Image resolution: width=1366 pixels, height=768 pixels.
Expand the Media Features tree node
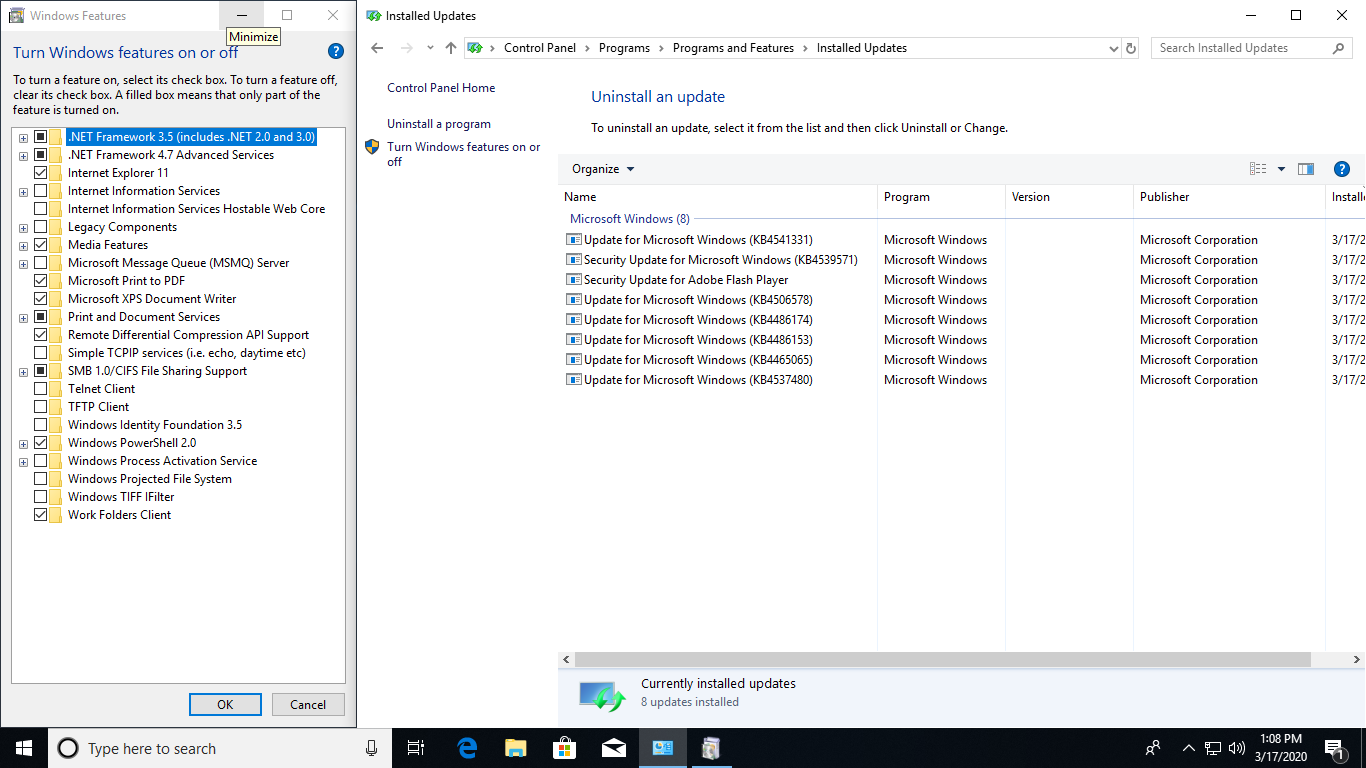(x=23, y=246)
